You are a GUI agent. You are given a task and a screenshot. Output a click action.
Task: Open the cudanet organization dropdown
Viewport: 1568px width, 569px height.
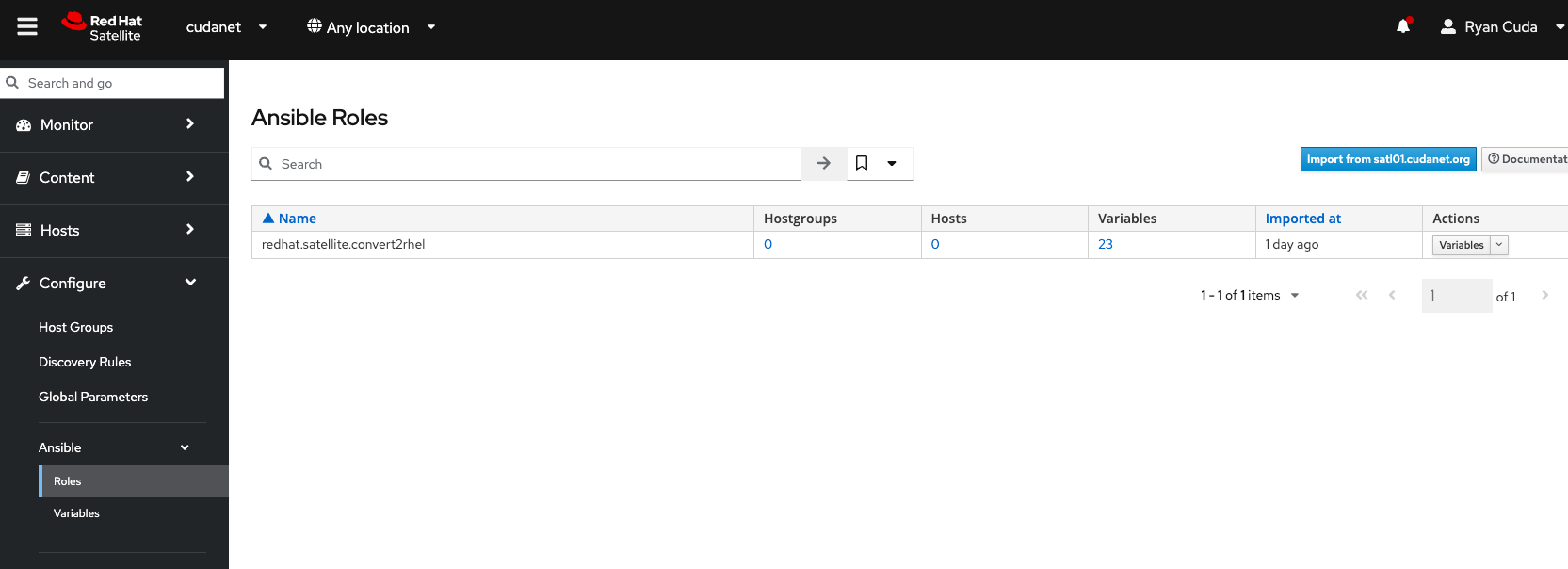point(227,27)
